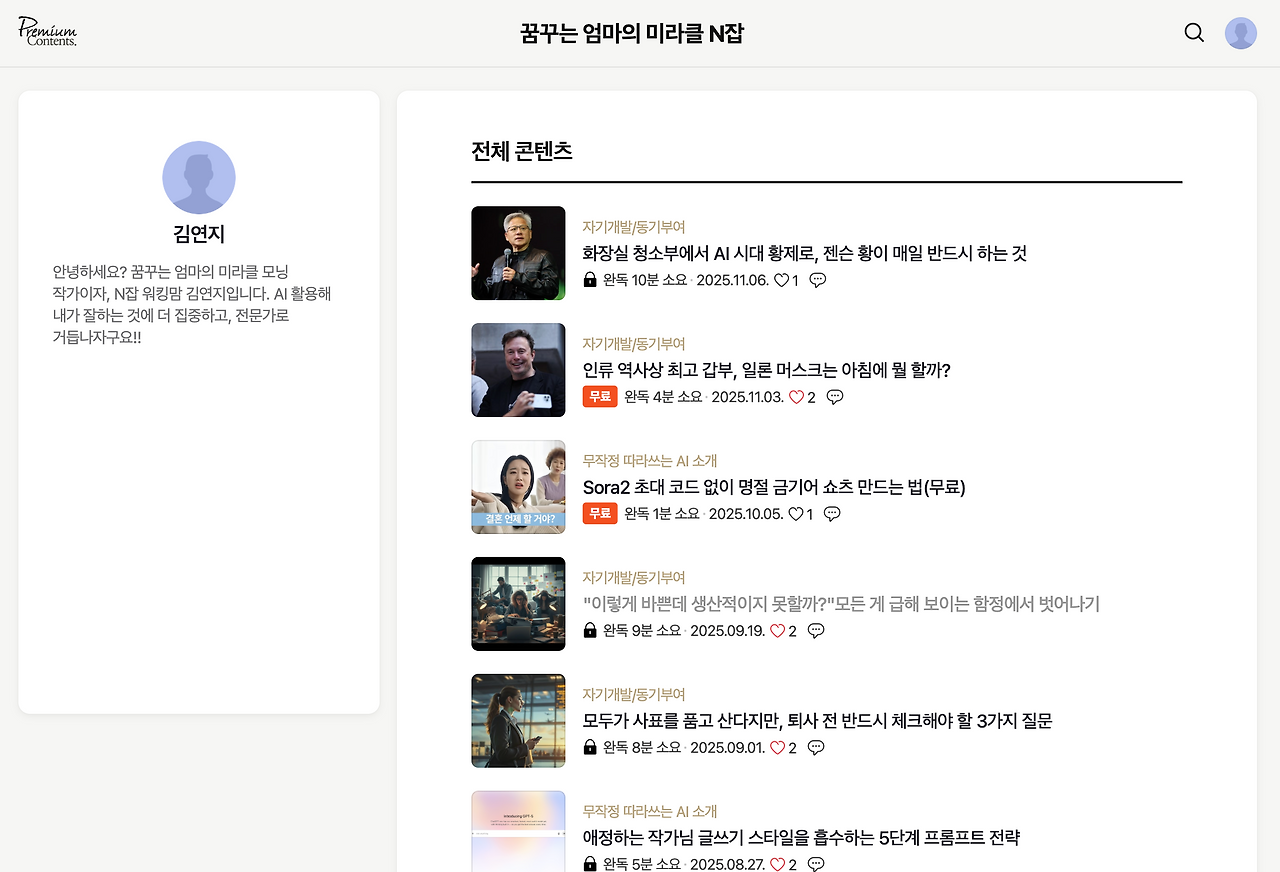Open comments on the 일론 머스크 article
This screenshot has width=1280, height=872.
835,397
